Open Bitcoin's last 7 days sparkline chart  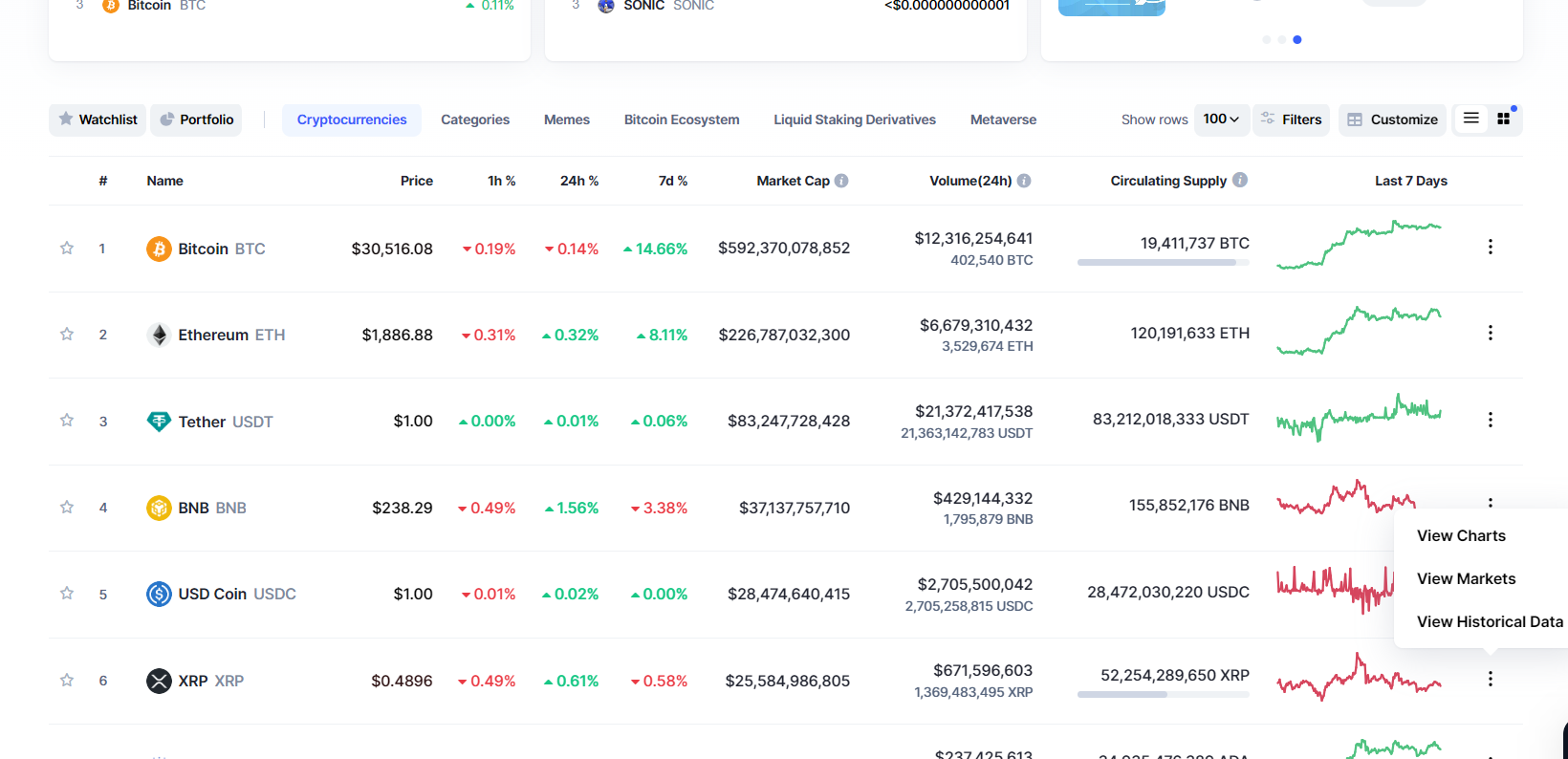[1359, 245]
